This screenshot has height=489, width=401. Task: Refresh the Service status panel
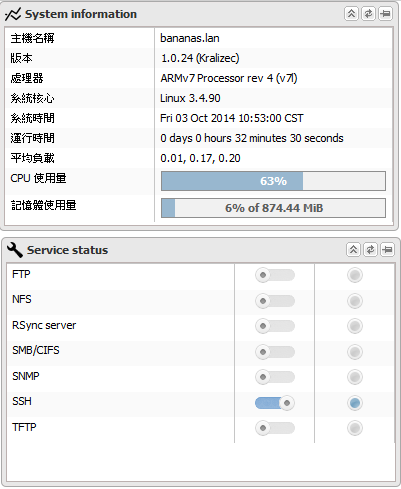click(x=370, y=250)
